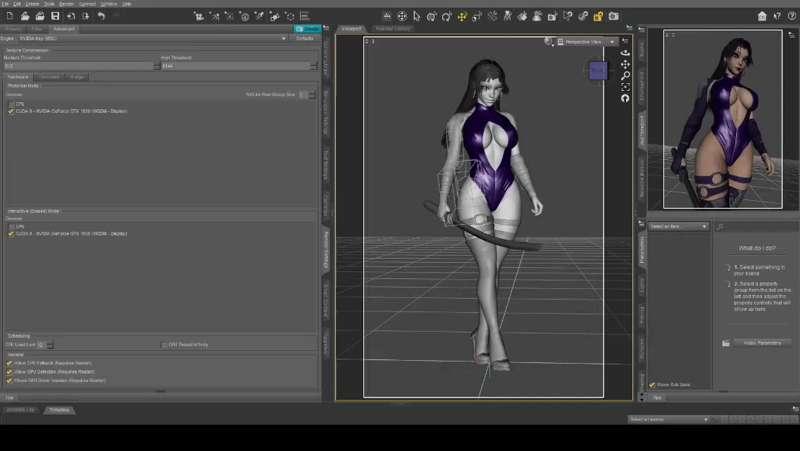Select the Rotate tool icon

coord(447,16)
